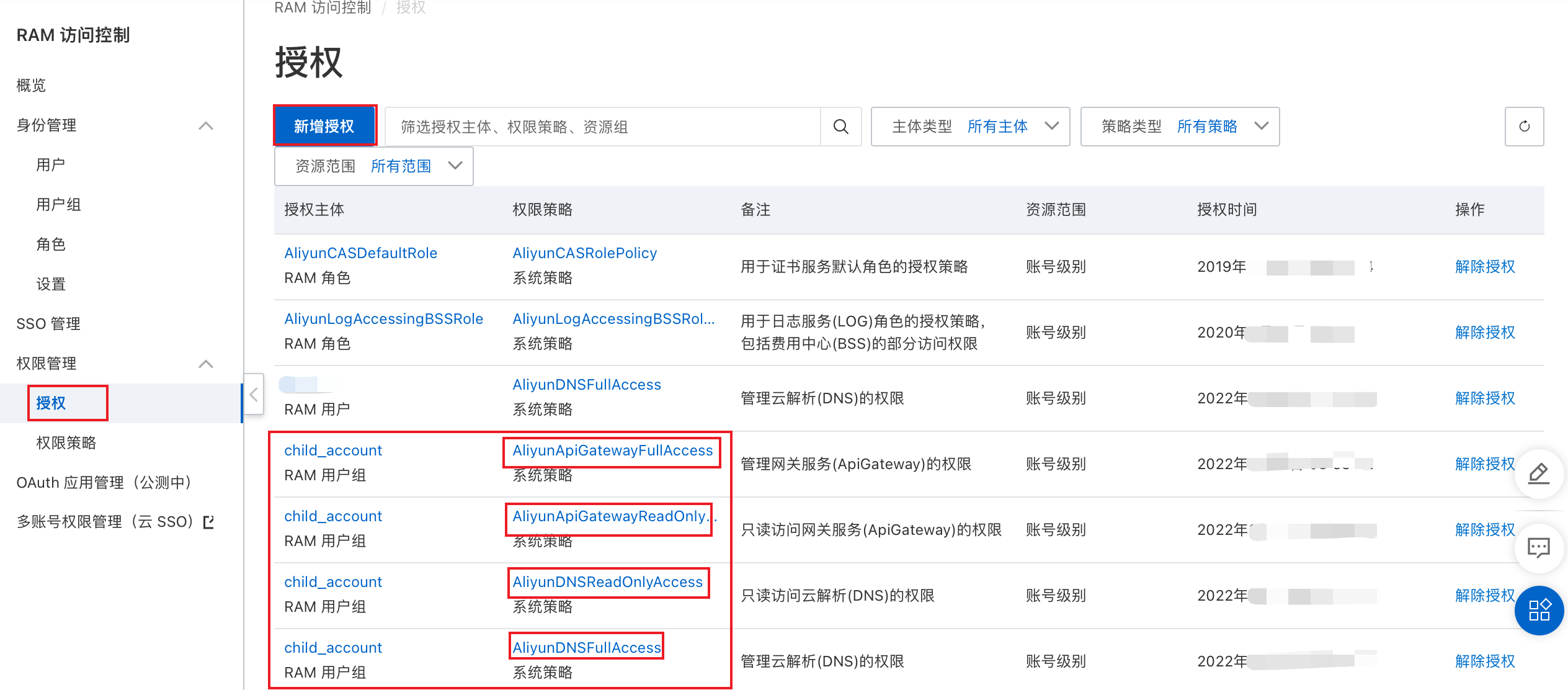Click 解除授权 for AliyunDNSReadOnlyAccess

pyautogui.click(x=1485, y=596)
